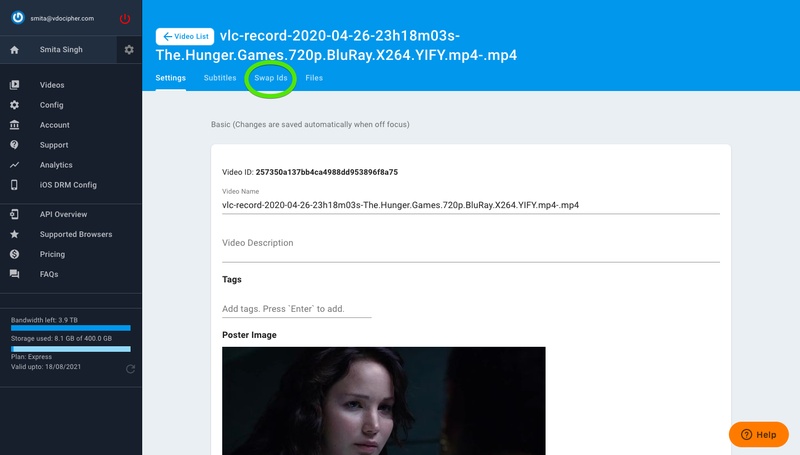Switch to the Subtitles tab

(220, 78)
